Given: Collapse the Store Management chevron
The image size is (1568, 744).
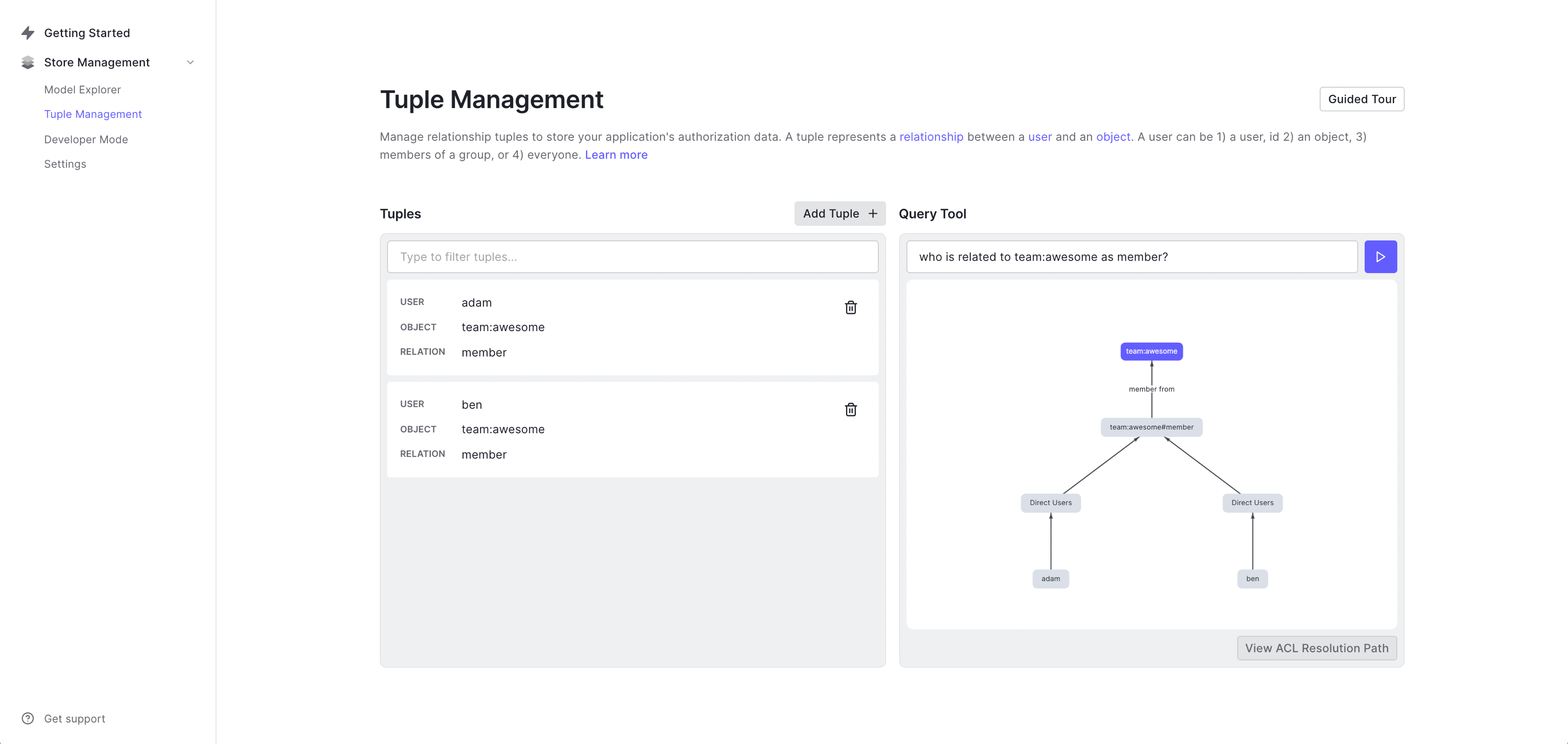Looking at the screenshot, I should (190, 62).
